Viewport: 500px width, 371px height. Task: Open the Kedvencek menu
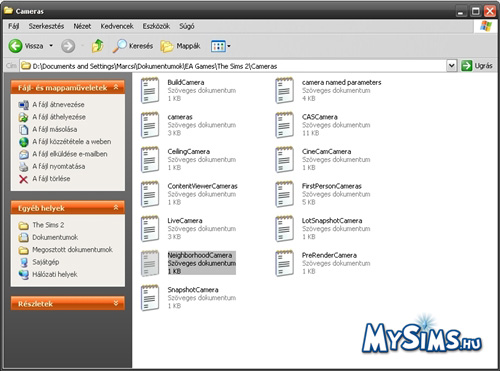pyautogui.click(x=117, y=26)
